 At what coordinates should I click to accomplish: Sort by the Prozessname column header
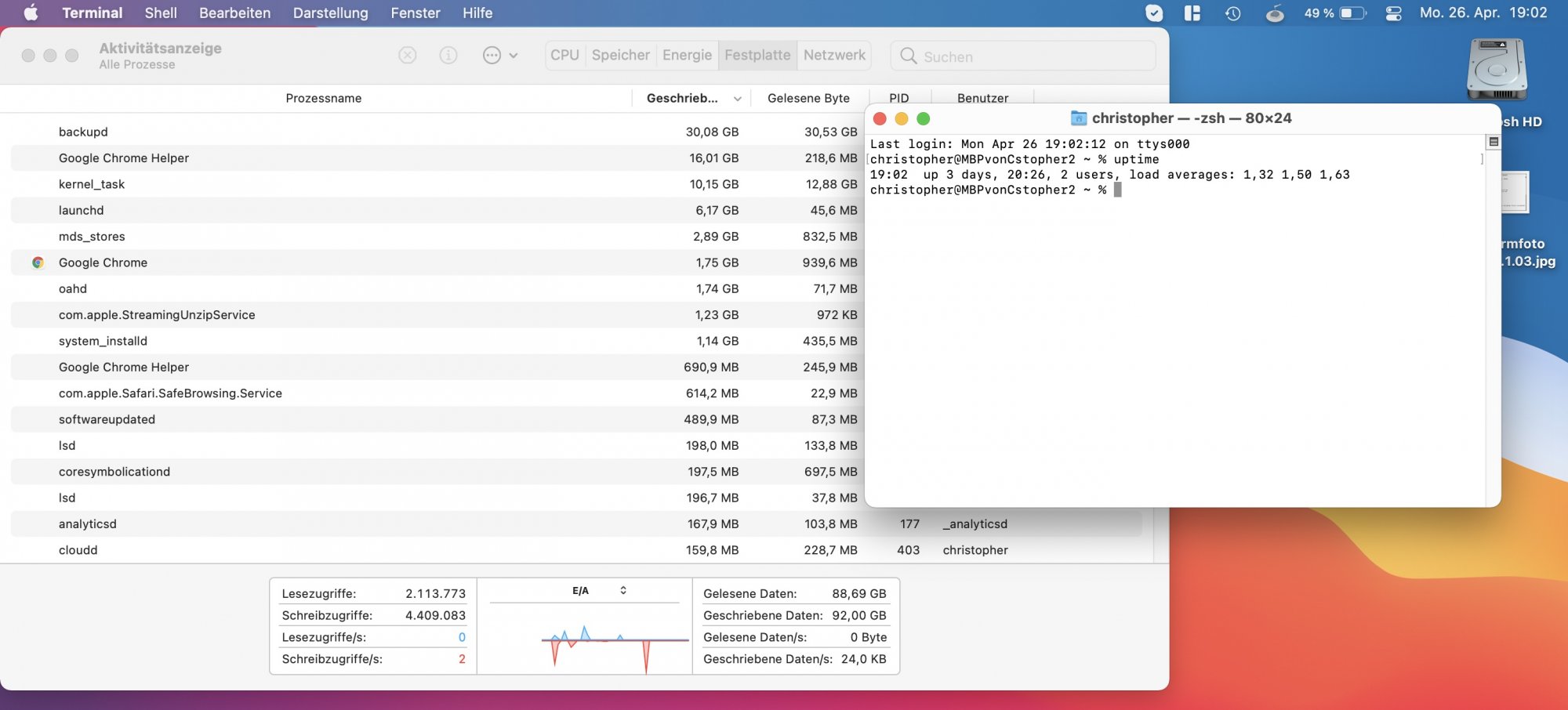(324, 98)
